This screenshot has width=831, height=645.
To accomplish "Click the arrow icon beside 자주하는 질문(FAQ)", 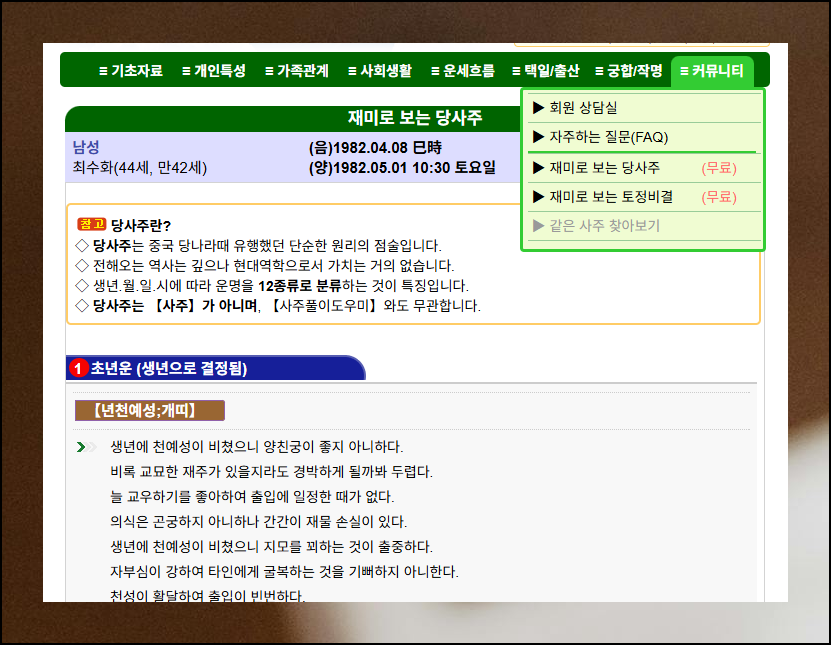I will [538, 137].
